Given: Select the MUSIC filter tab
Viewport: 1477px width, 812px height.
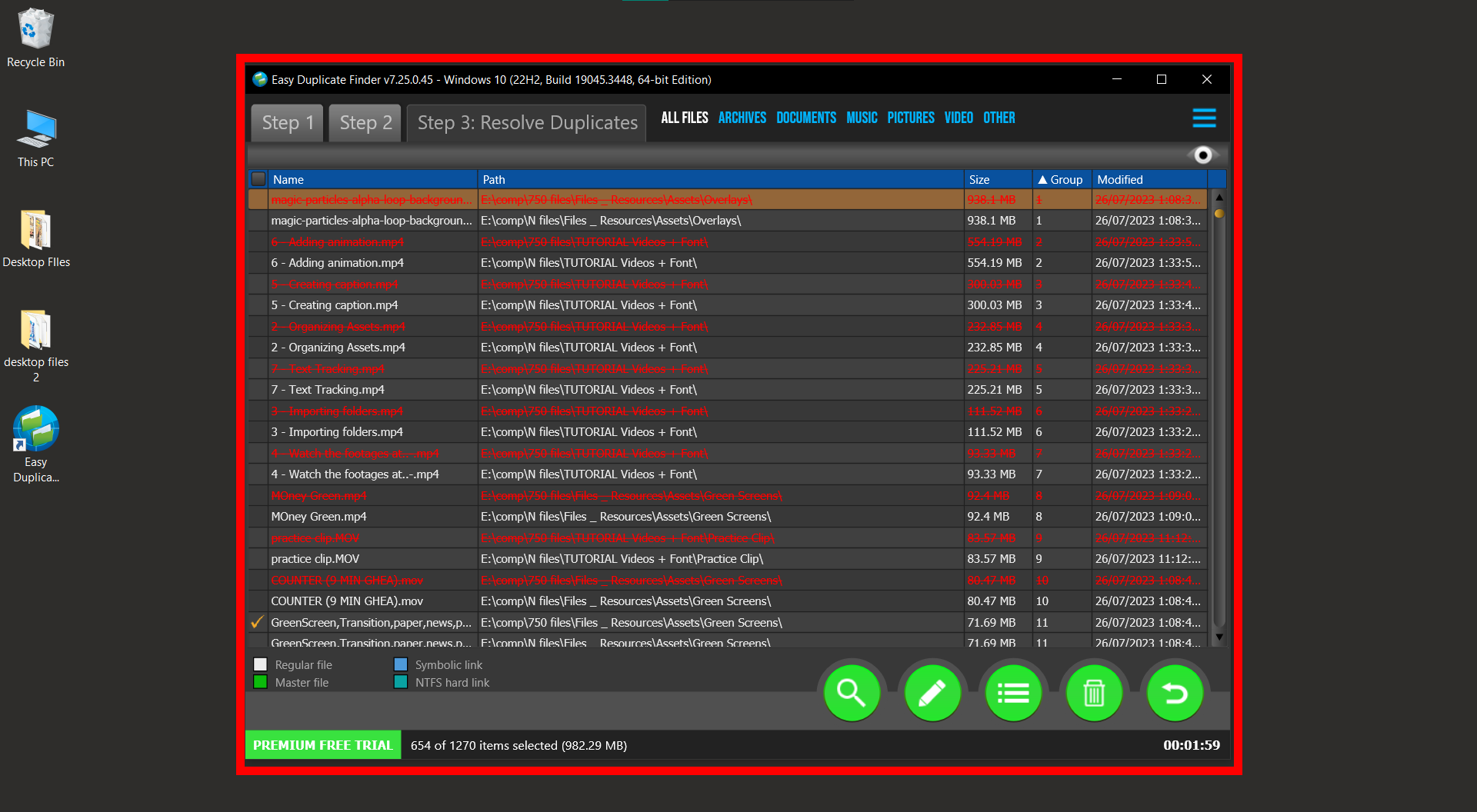Looking at the screenshot, I should click(x=862, y=117).
